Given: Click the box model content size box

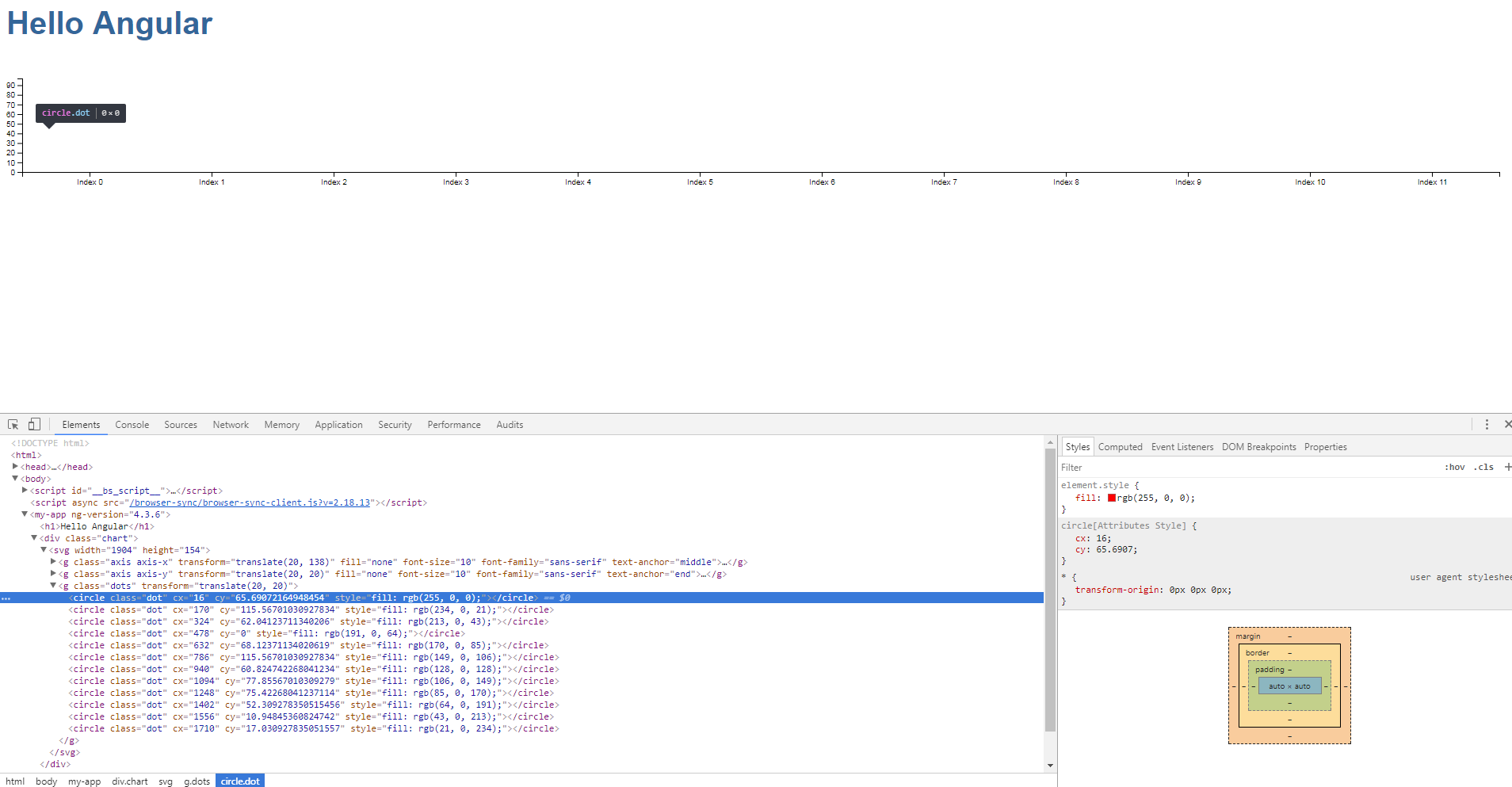Looking at the screenshot, I should coord(1289,686).
